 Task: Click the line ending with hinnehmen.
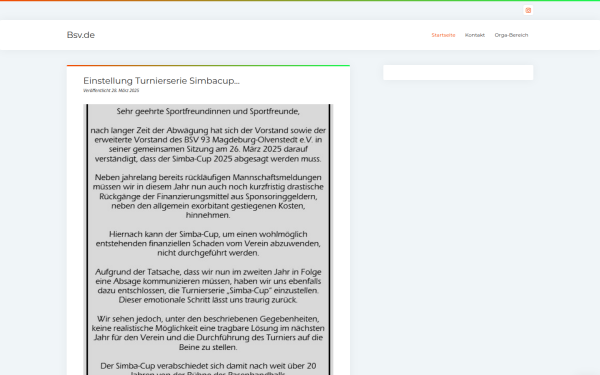tap(208, 215)
